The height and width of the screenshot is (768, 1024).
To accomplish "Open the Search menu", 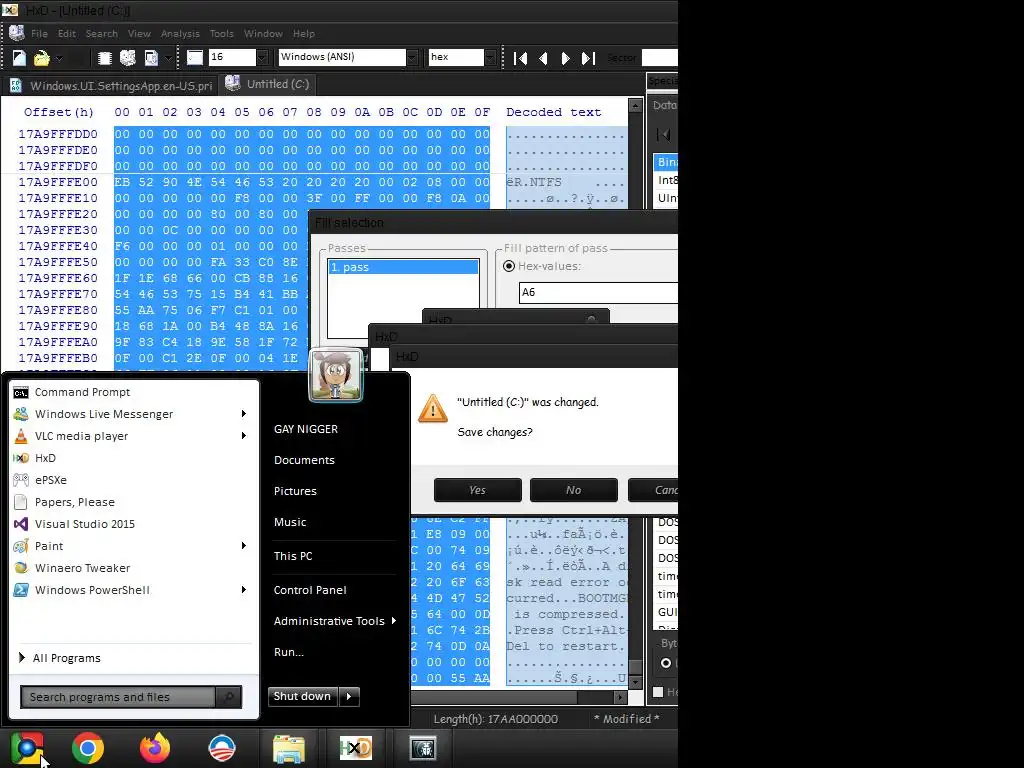I will tap(102, 33).
